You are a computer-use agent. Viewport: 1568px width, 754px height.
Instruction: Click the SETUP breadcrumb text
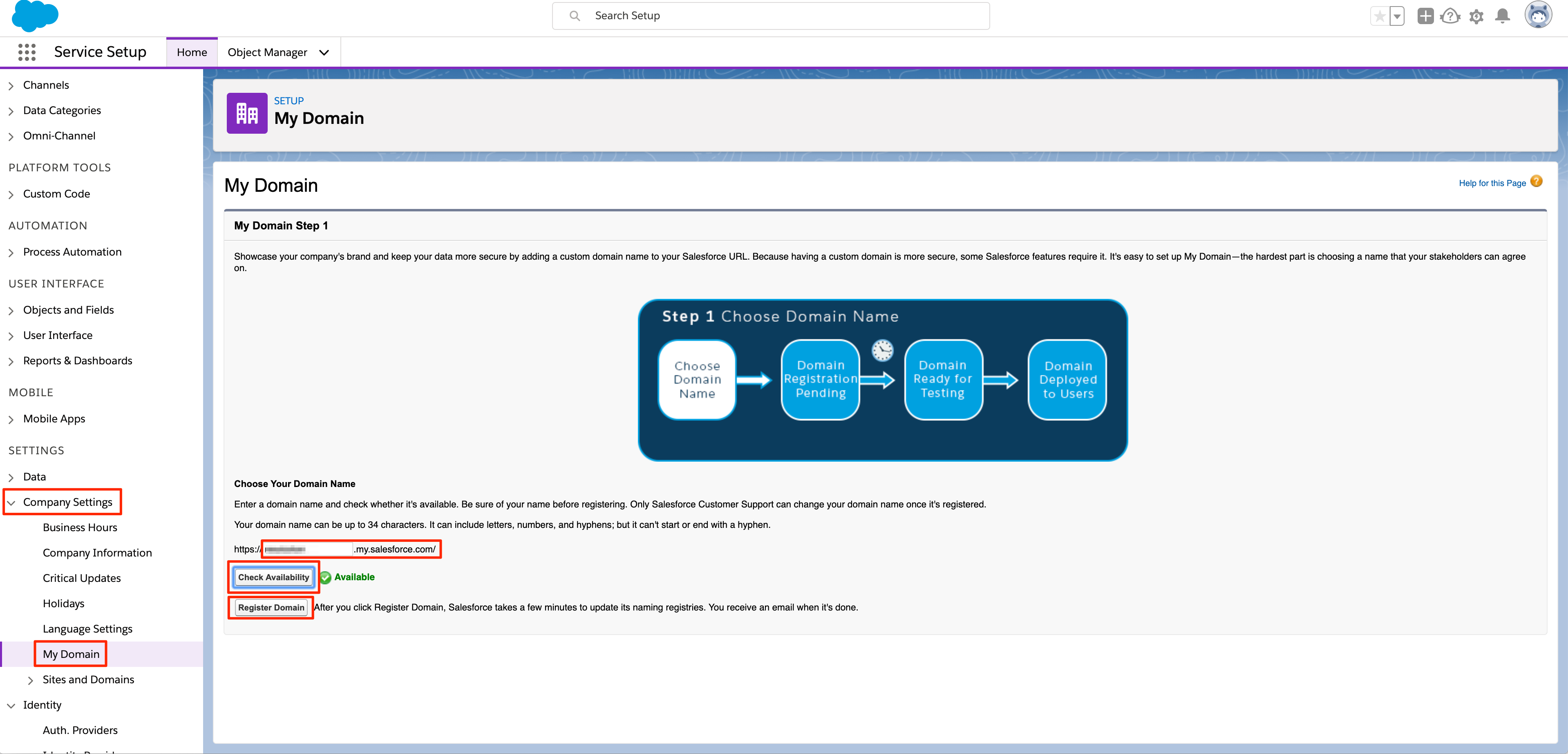coord(289,101)
